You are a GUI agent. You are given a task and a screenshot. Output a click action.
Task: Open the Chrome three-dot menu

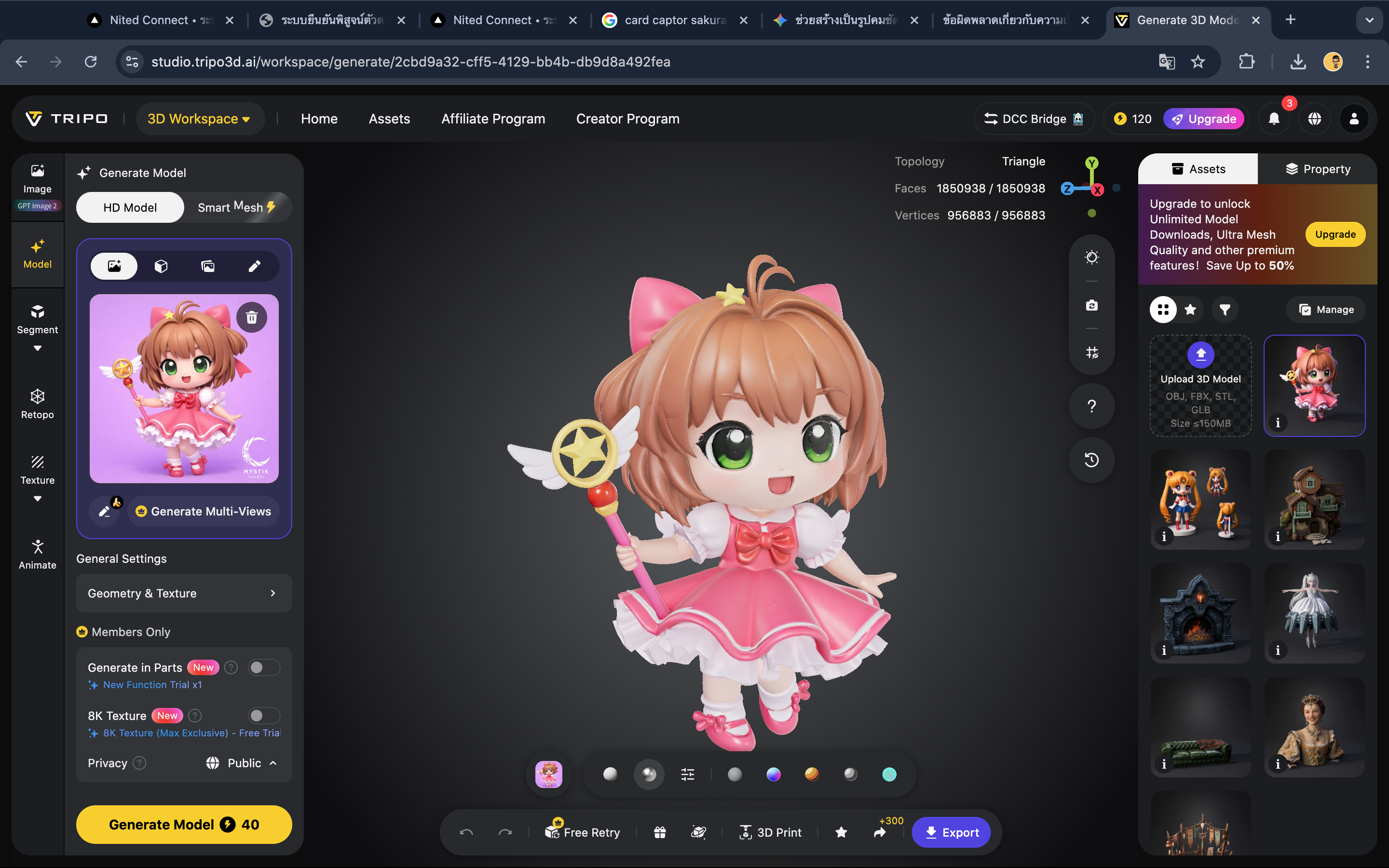(x=1368, y=61)
